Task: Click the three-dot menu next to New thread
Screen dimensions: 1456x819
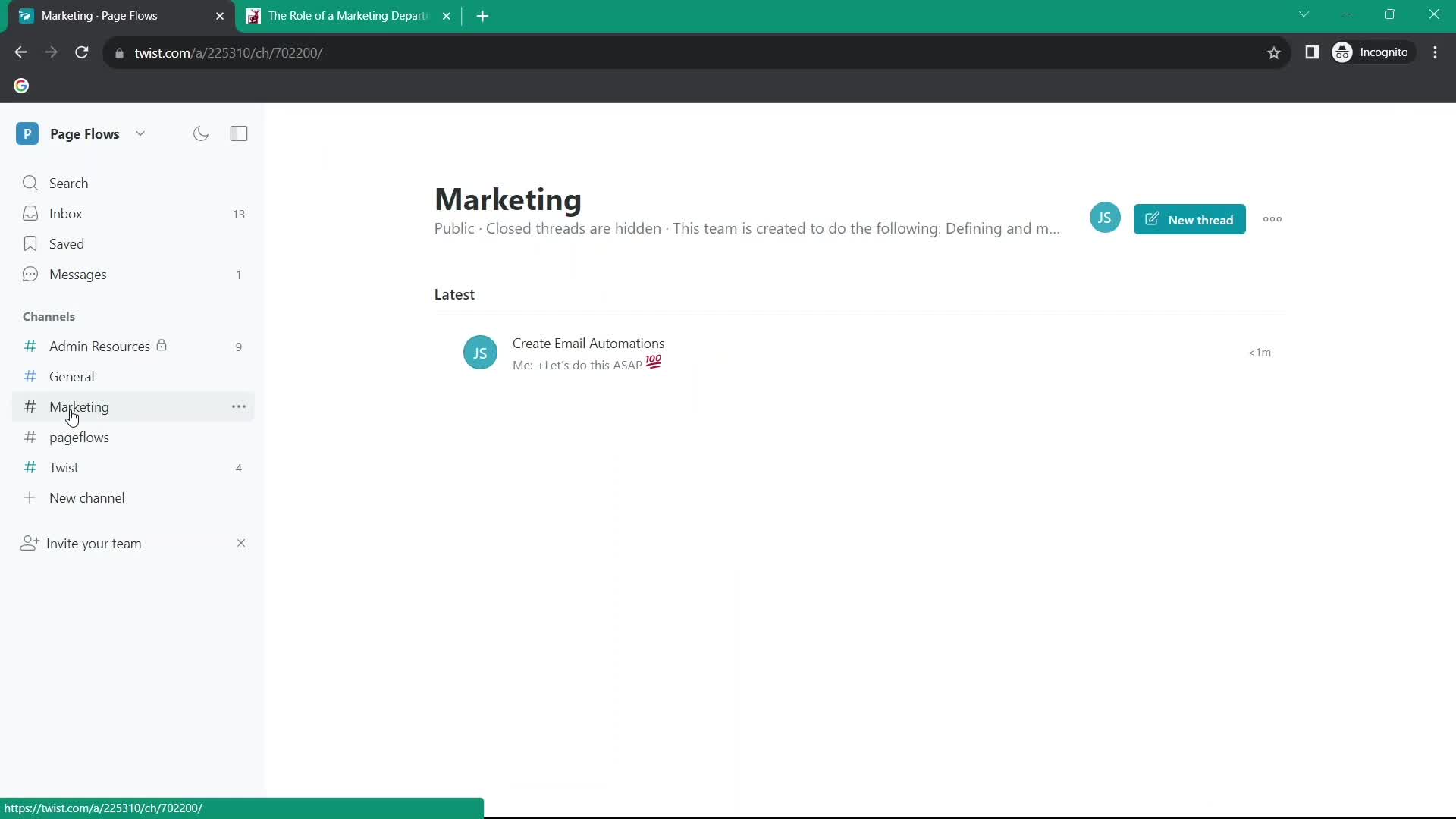Action: pos(1272,219)
